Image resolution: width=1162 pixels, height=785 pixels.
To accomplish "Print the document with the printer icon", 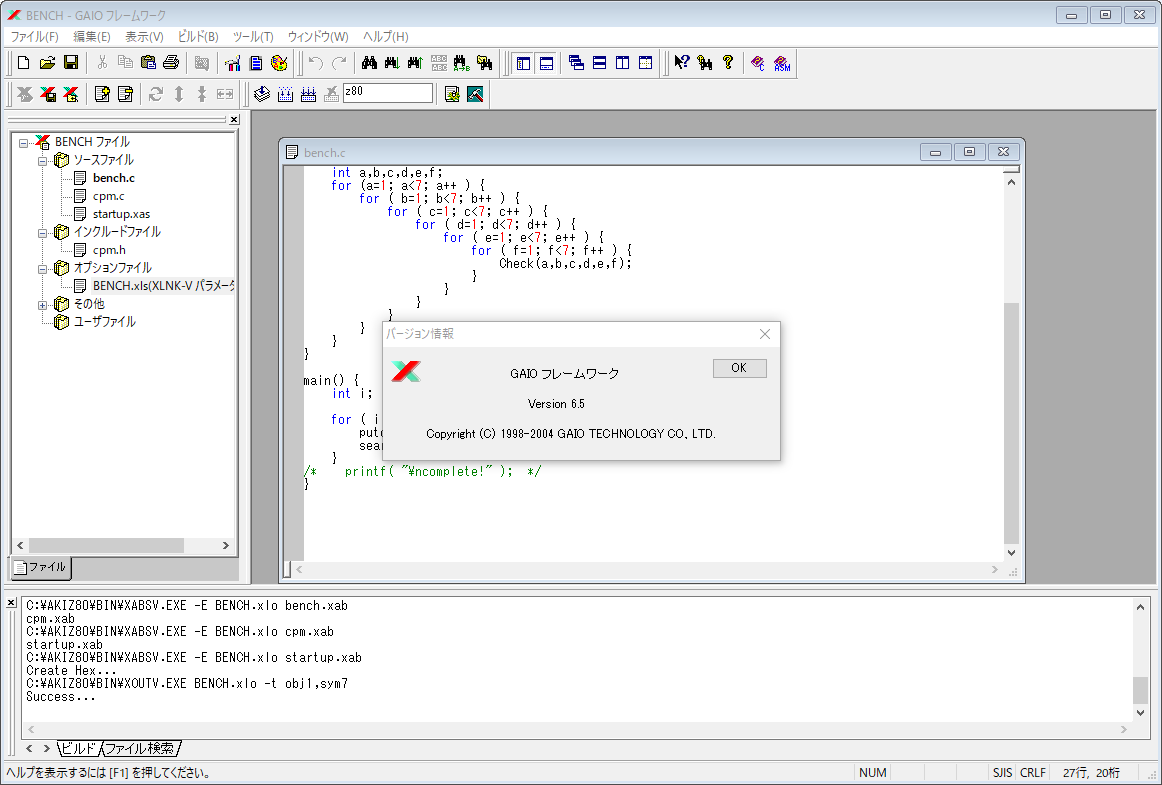I will click(171, 63).
